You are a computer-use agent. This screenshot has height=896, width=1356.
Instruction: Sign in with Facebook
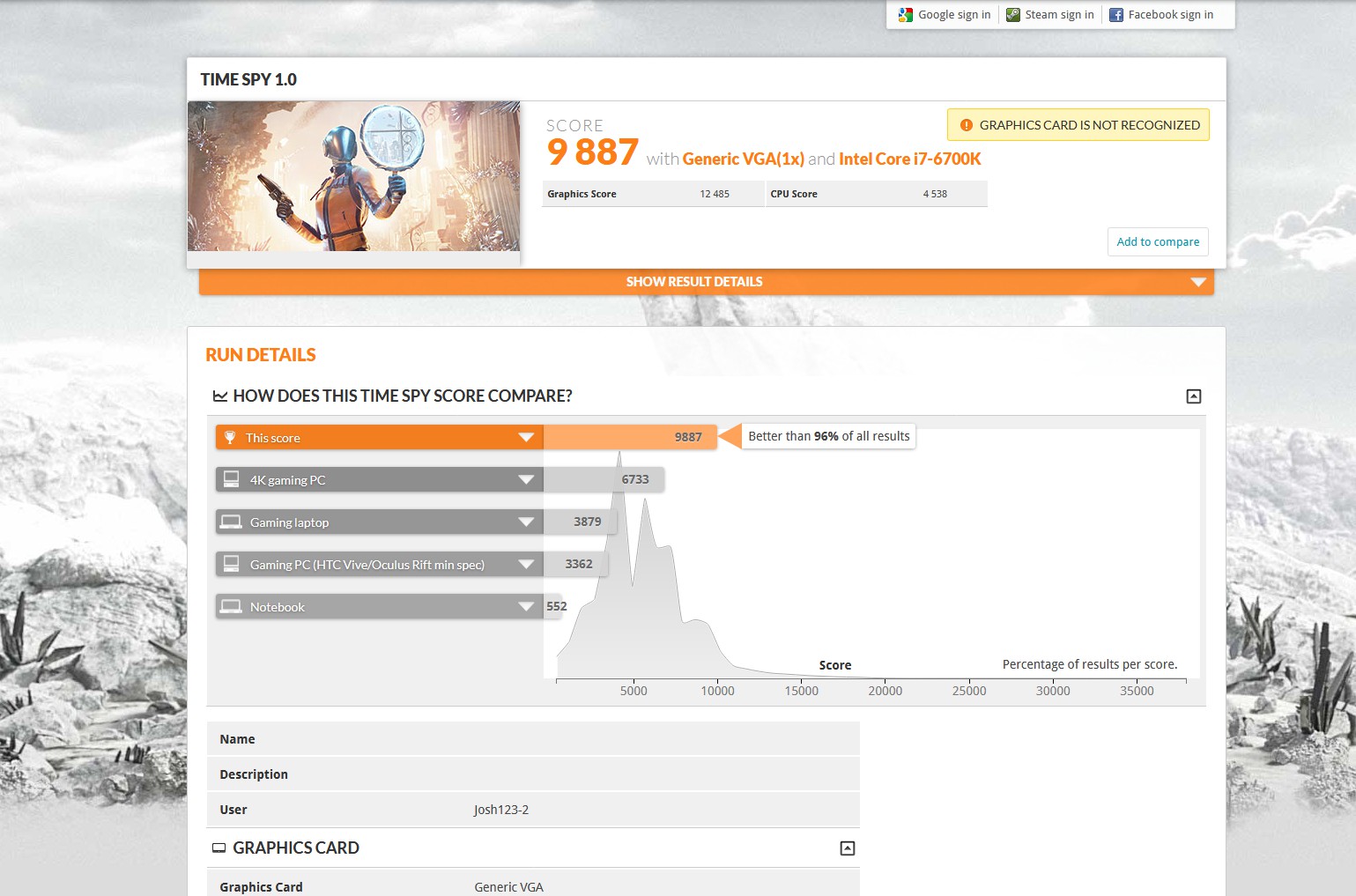pyautogui.click(x=1161, y=15)
